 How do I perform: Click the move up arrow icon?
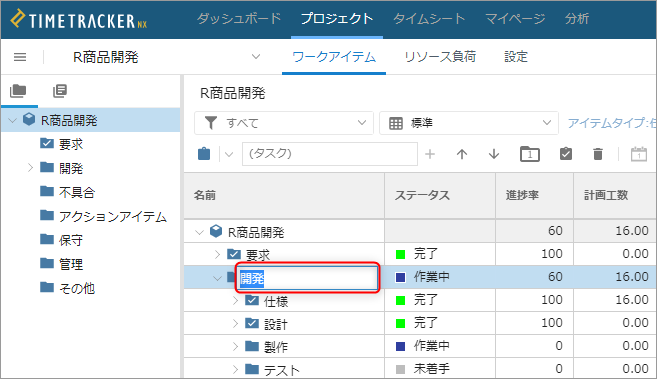click(462, 154)
